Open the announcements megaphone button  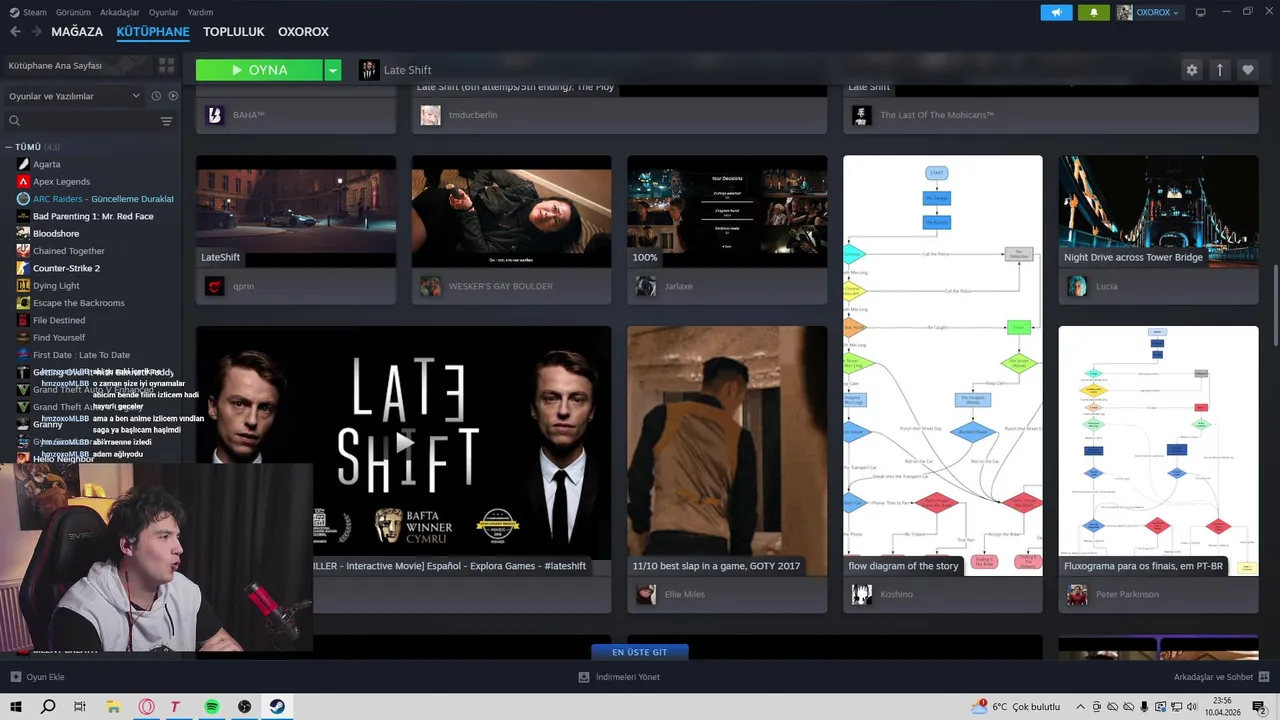(x=1056, y=12)
